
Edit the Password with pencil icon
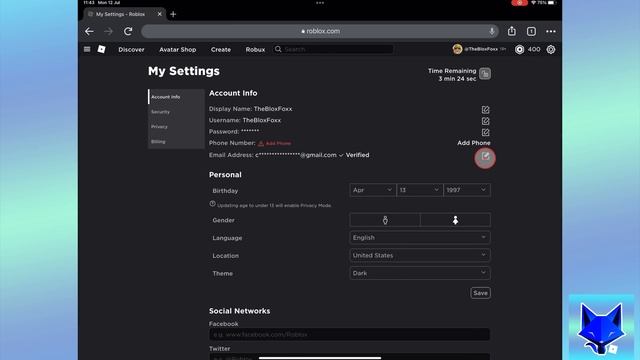coord(485,133)
